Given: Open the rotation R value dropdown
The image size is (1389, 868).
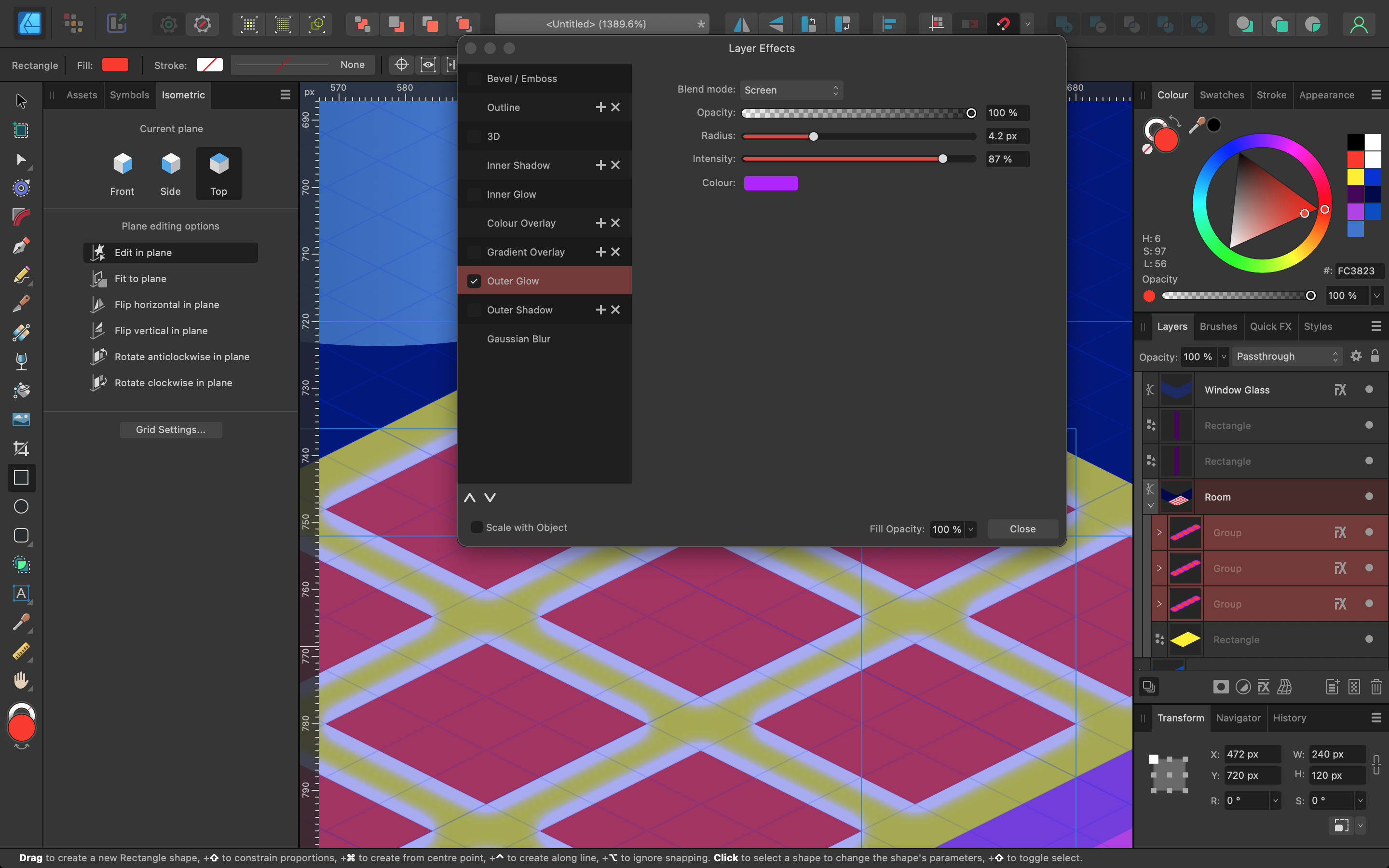Looking at the screenshot, I should click(1275, 800).
